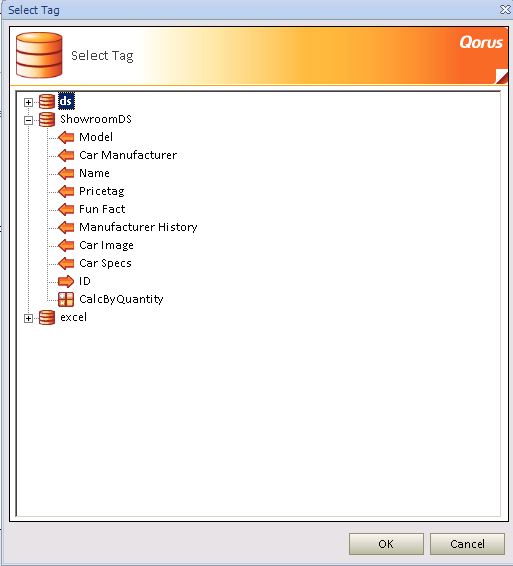Click the ds database icon

[x=47, y=101]
